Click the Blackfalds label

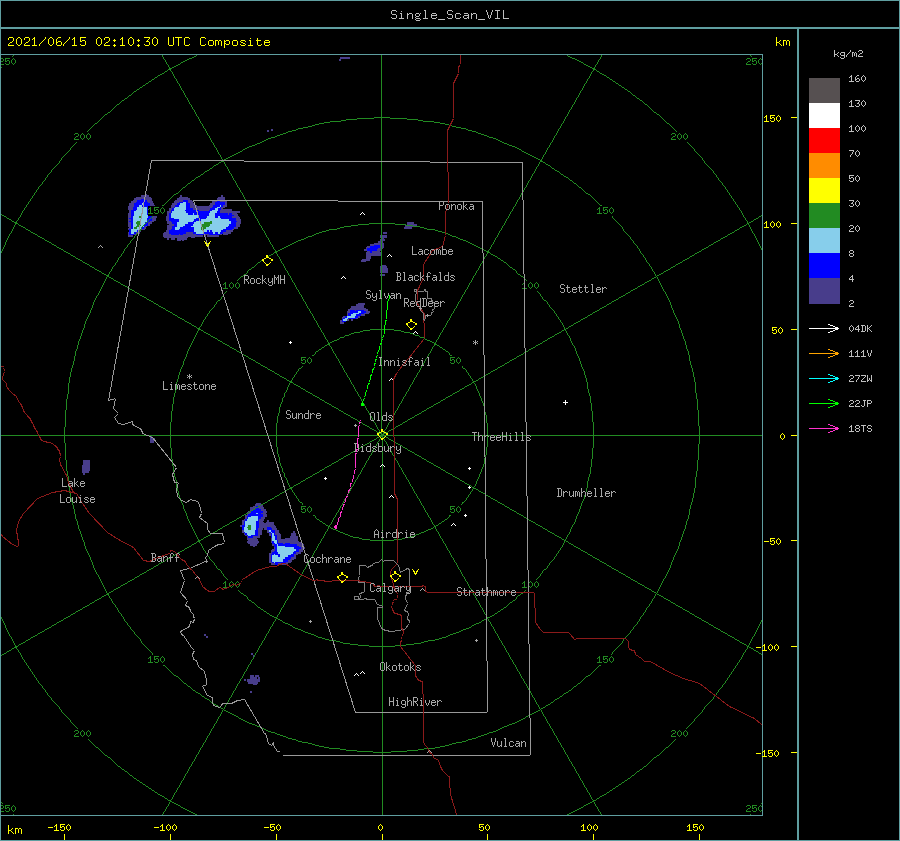click(x=425, y=277)
